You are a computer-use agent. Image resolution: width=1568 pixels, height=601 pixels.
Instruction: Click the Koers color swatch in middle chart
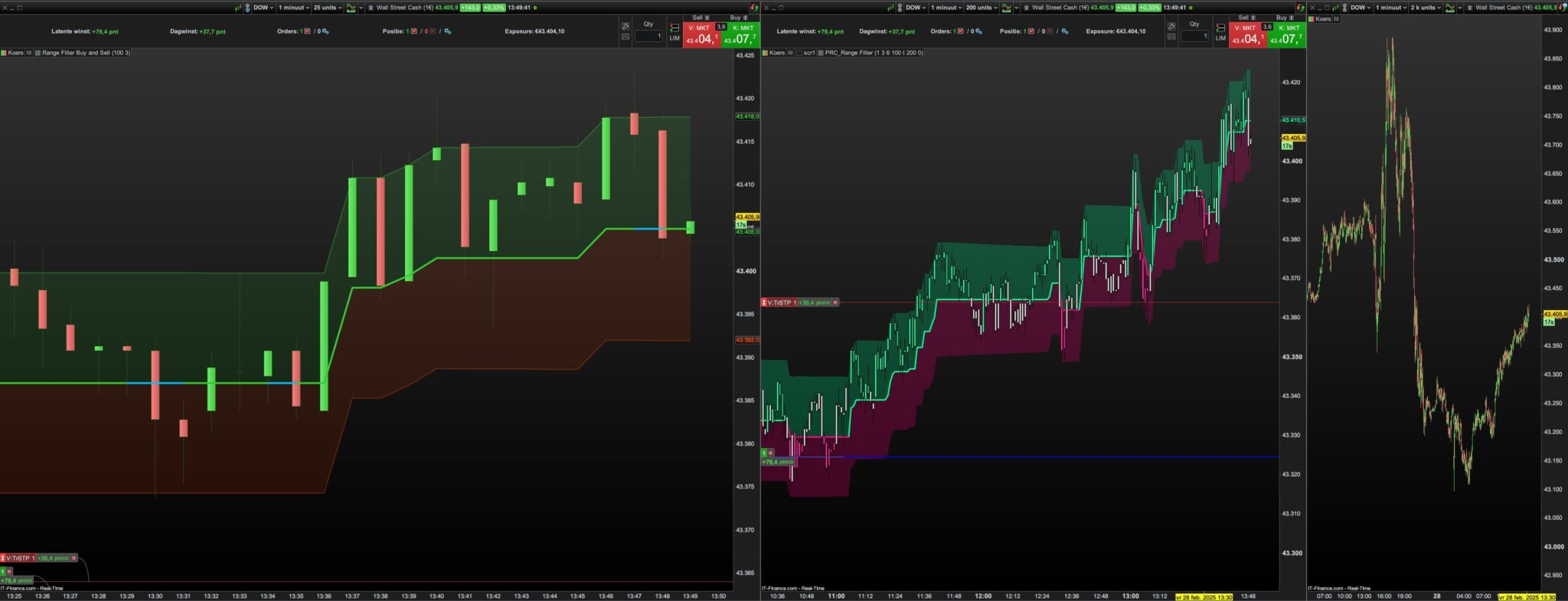[765, 53]
